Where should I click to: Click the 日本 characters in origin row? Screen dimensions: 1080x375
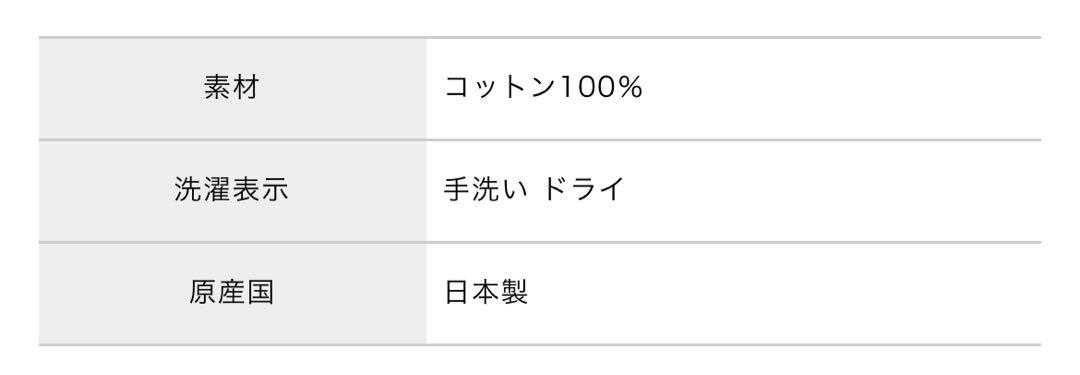click(x=472, y=292)
